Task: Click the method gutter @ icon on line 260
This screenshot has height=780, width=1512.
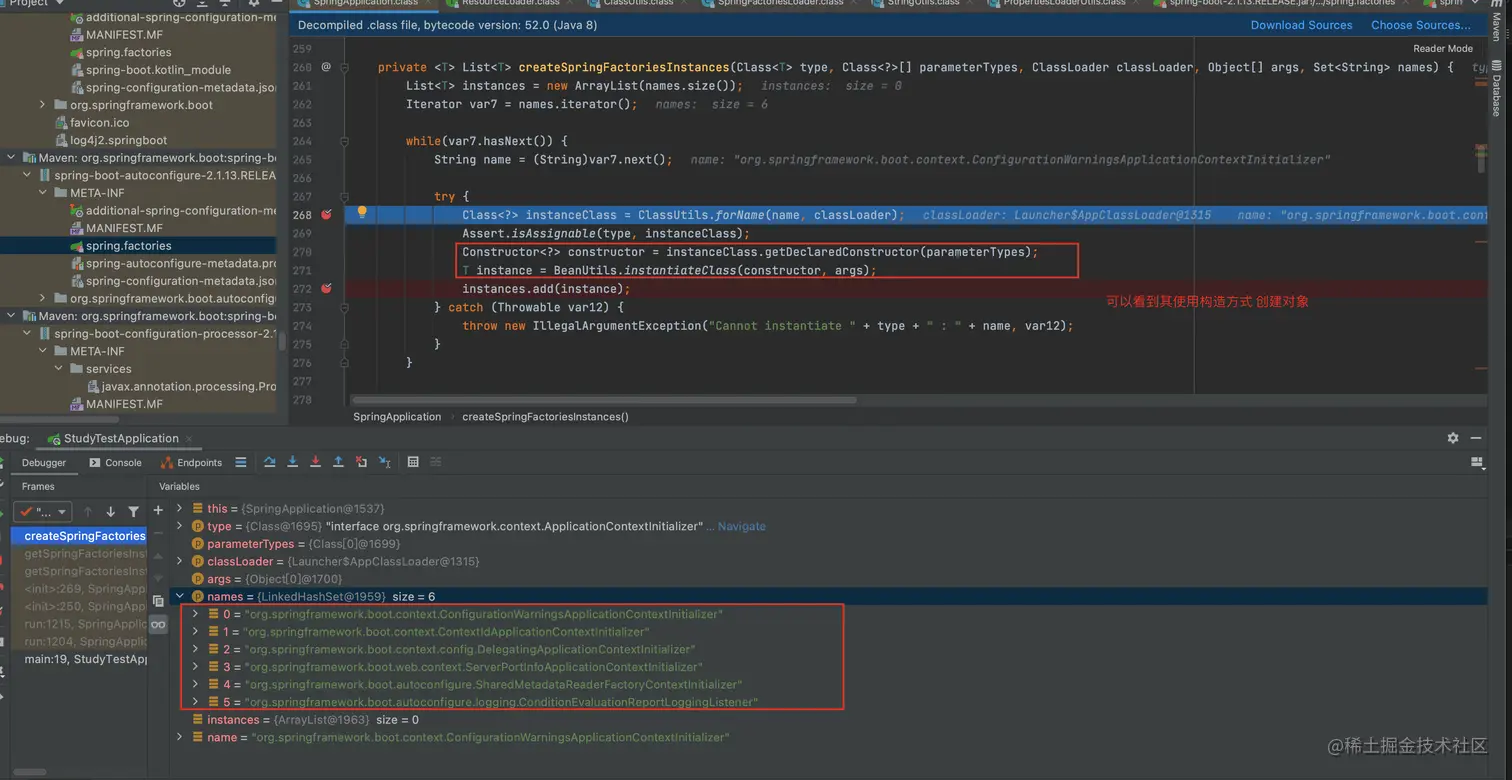Action: coord(326,67)
